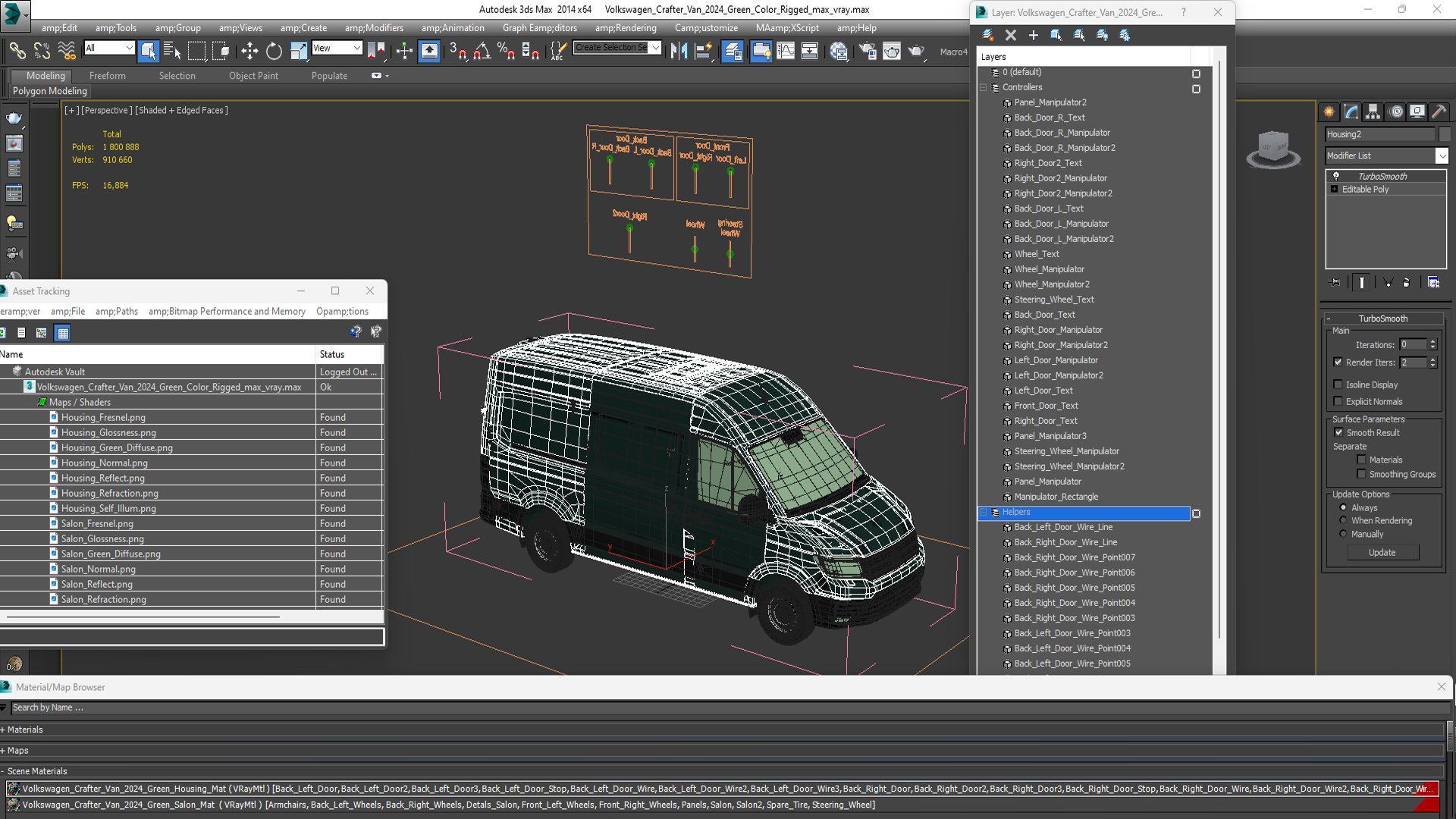
Task: Switch to the Object Paint ribbon tab
Action: point(253,76)
